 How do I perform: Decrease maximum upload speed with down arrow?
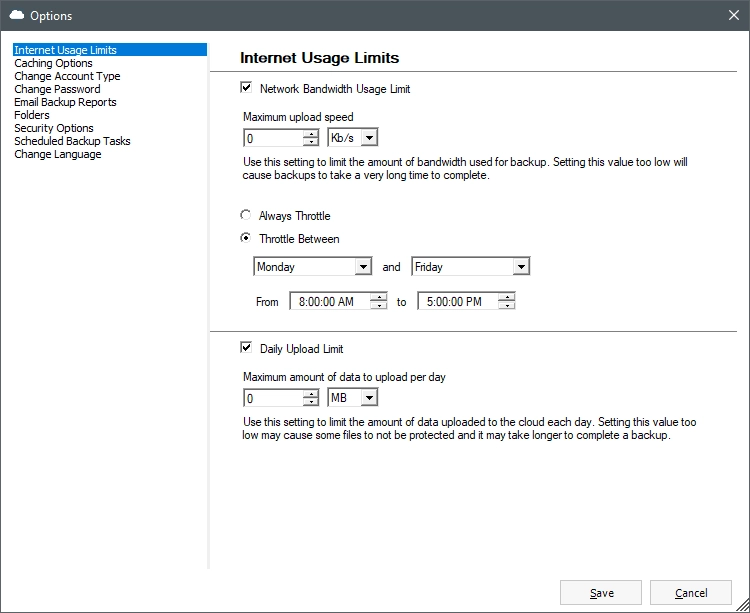[311, 142]
